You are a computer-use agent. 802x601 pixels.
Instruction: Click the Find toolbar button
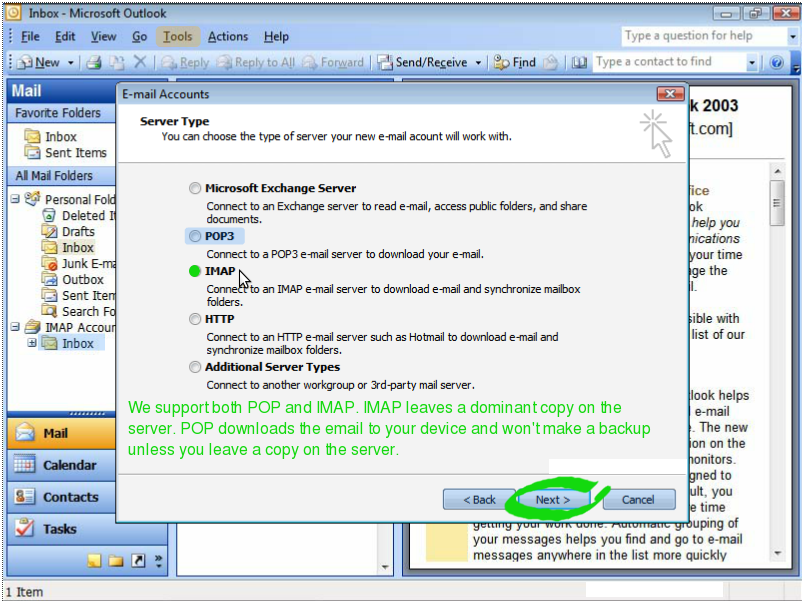coord(515,62)
